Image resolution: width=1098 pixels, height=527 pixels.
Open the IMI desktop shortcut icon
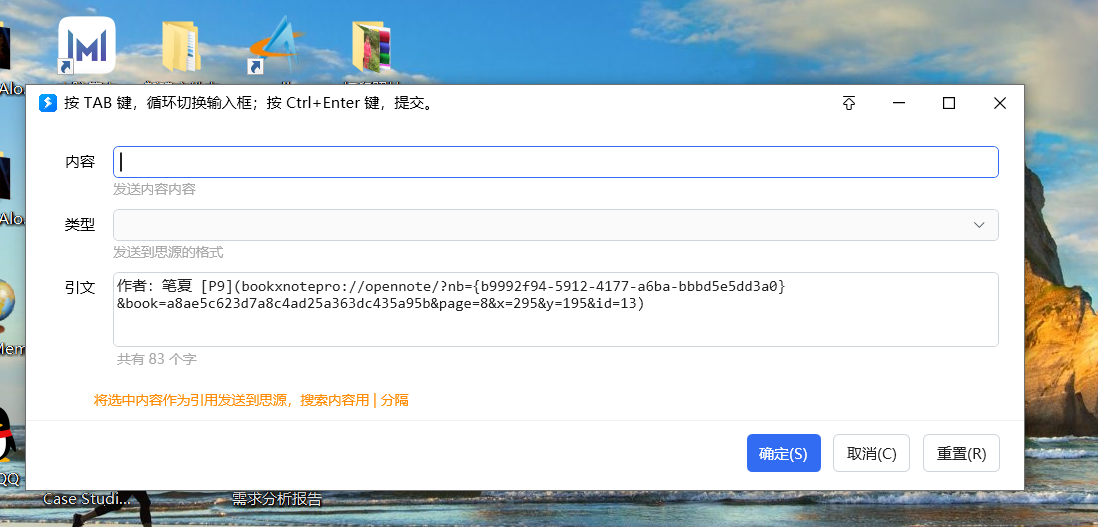pyautogui.click(x=86, y=45)
